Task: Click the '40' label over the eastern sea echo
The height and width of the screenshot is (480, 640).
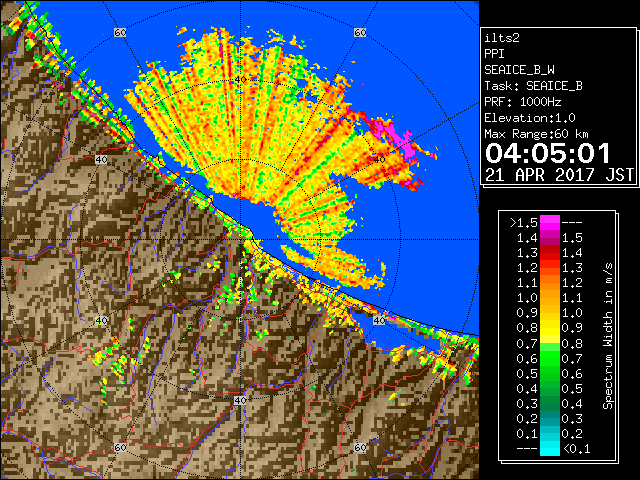Action: (x=379, y=160)
